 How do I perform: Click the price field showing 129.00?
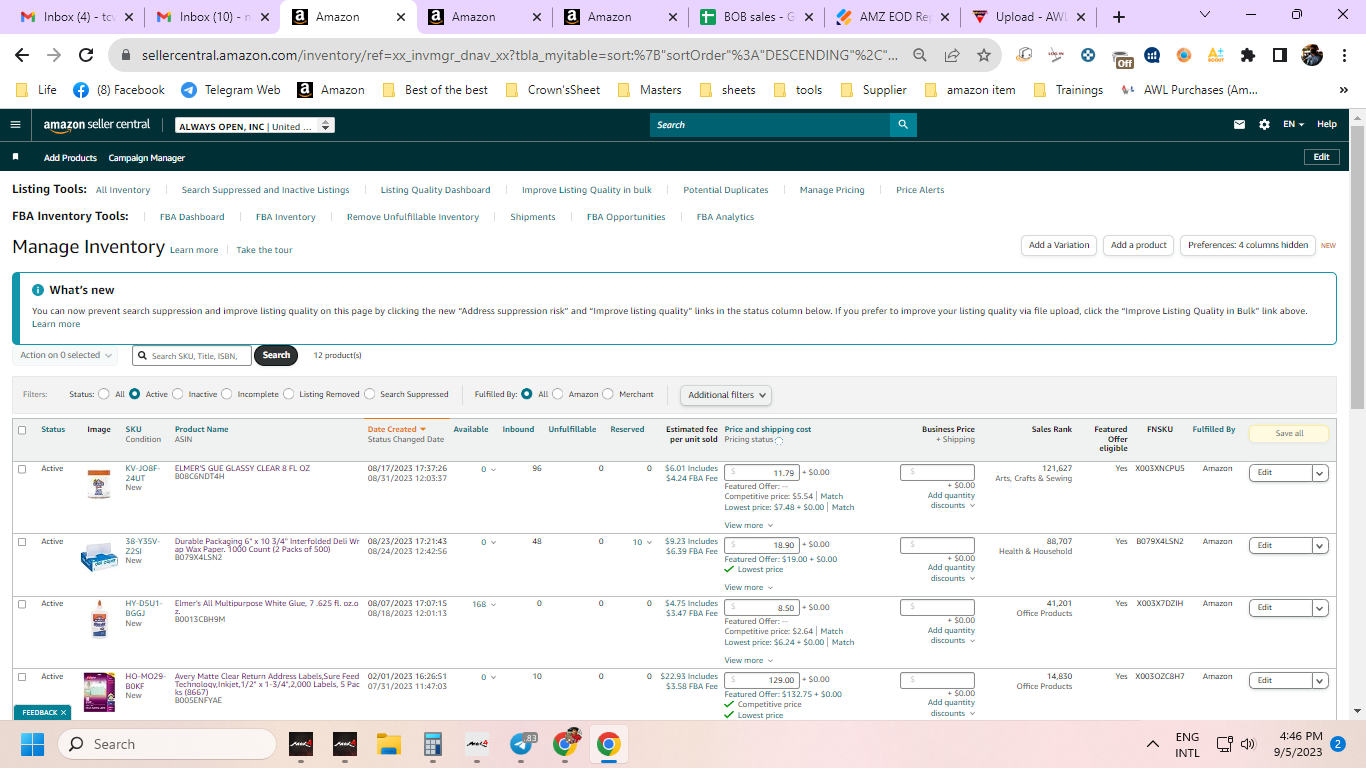(x=761, y=680)
